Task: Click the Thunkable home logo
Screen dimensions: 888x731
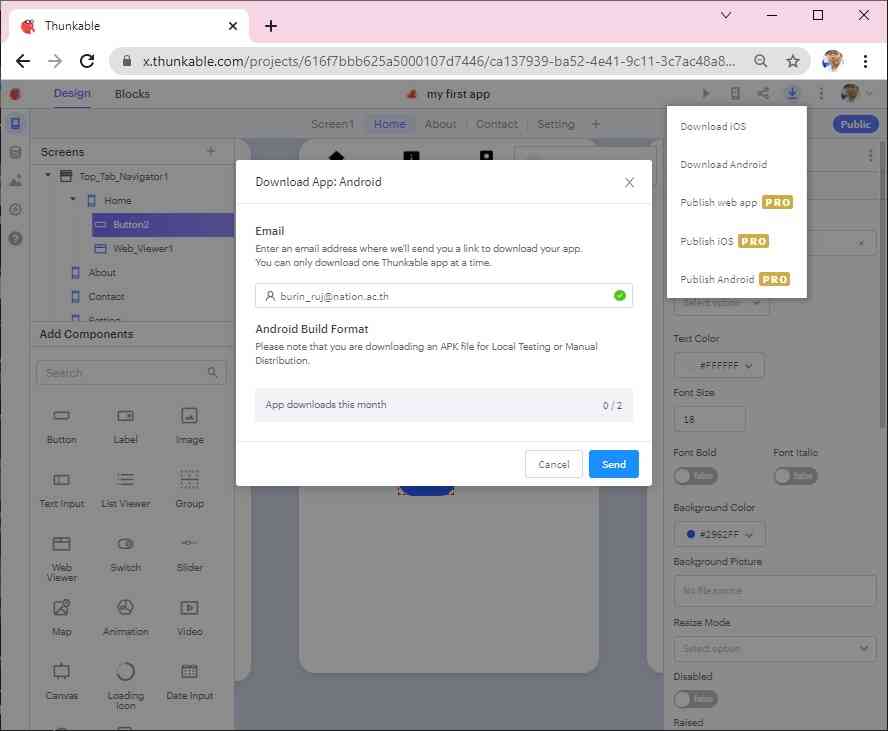Action: [x=15, y=94]
